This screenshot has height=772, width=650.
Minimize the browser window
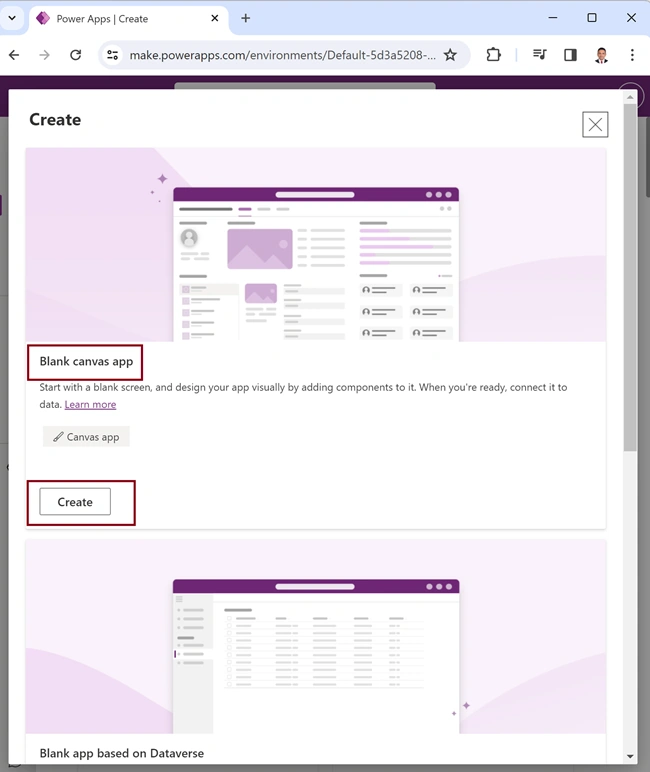tap(552, 18)
